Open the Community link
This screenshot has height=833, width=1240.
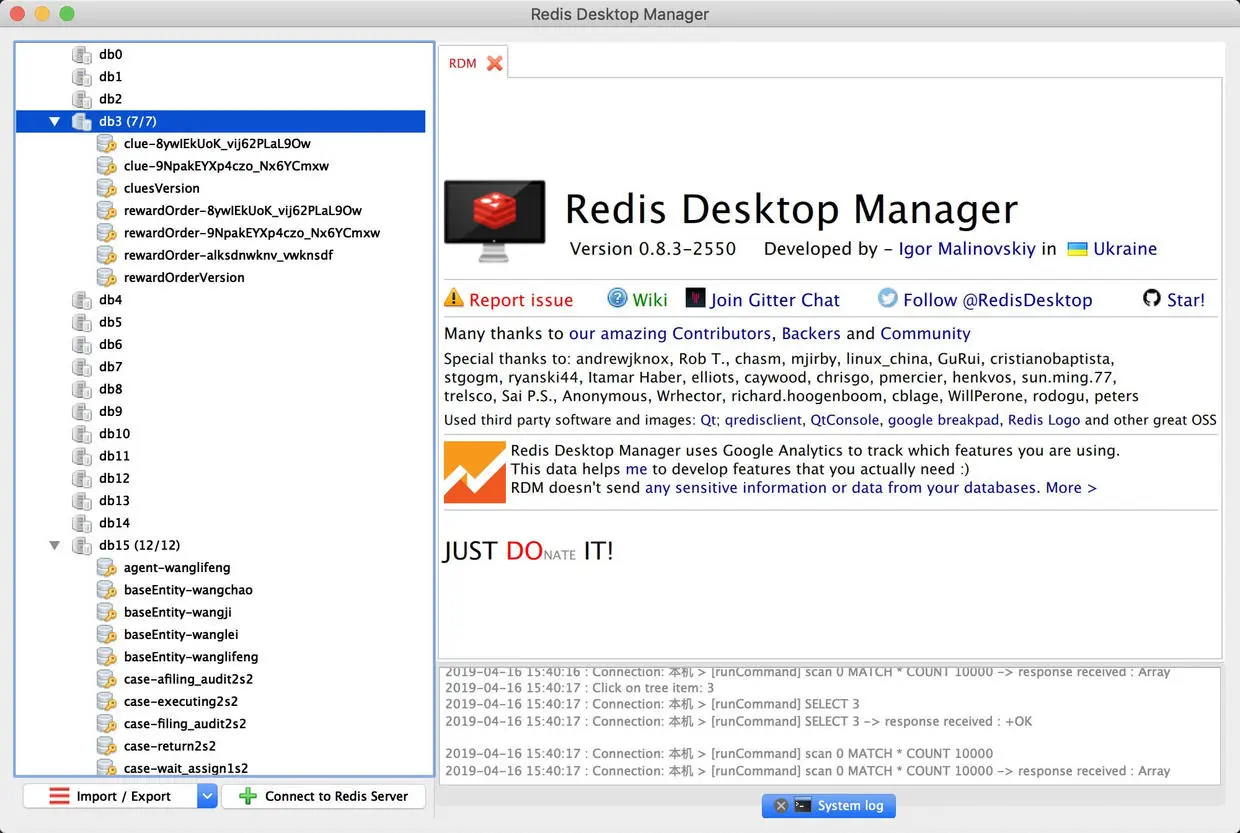tap(925, 334)
